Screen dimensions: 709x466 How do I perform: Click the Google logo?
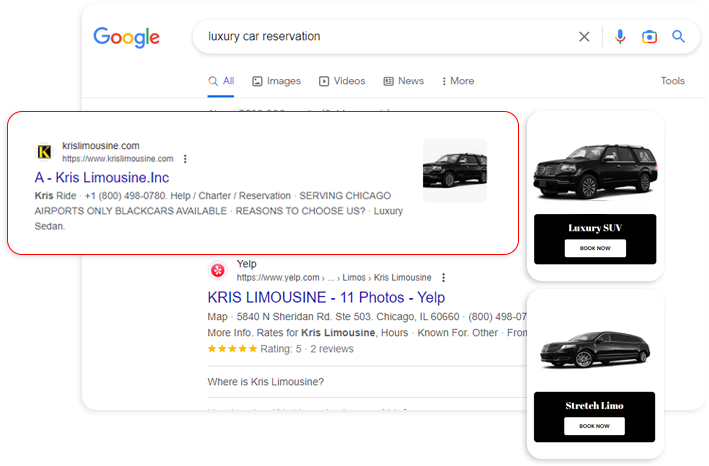click(x=126, y=37)
